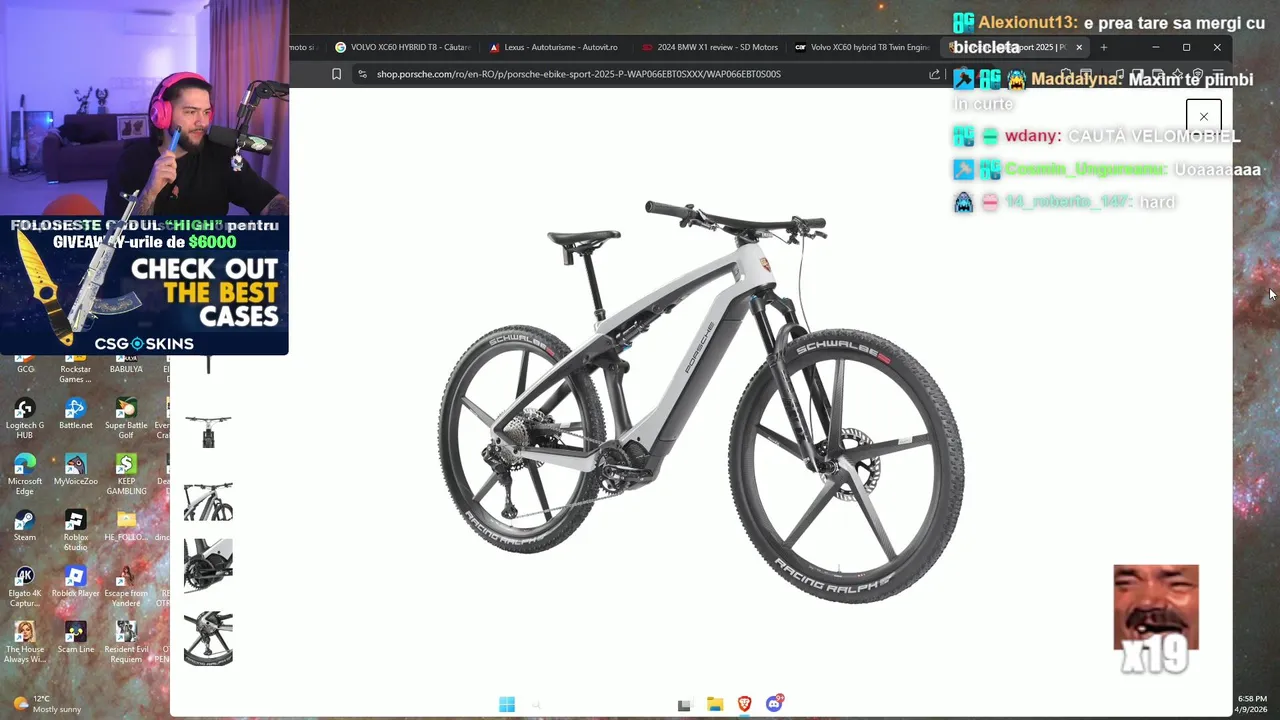Switch to Brave browser in taskbar
Viewport: 1280px width, 720px height.
click(744, 705)
